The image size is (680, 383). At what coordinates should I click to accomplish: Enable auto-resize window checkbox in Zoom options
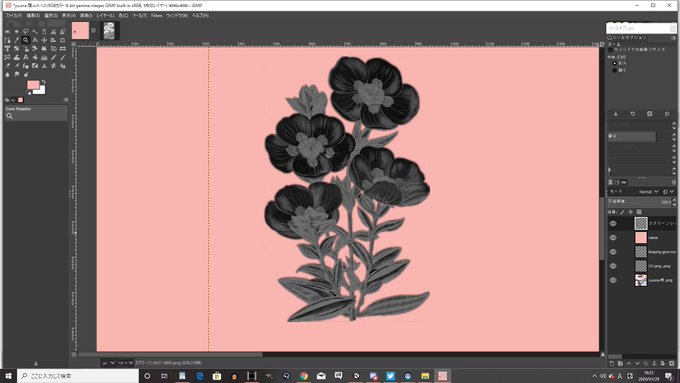pos(611,49)
